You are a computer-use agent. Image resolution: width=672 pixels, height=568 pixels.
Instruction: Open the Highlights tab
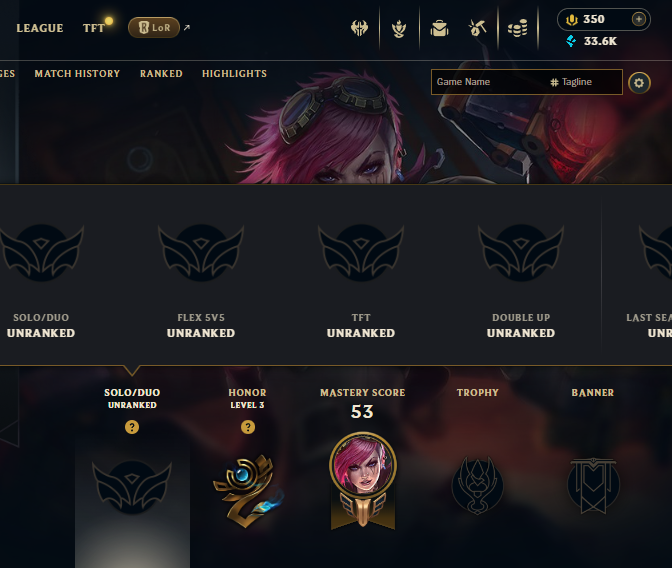coord(234,74)
